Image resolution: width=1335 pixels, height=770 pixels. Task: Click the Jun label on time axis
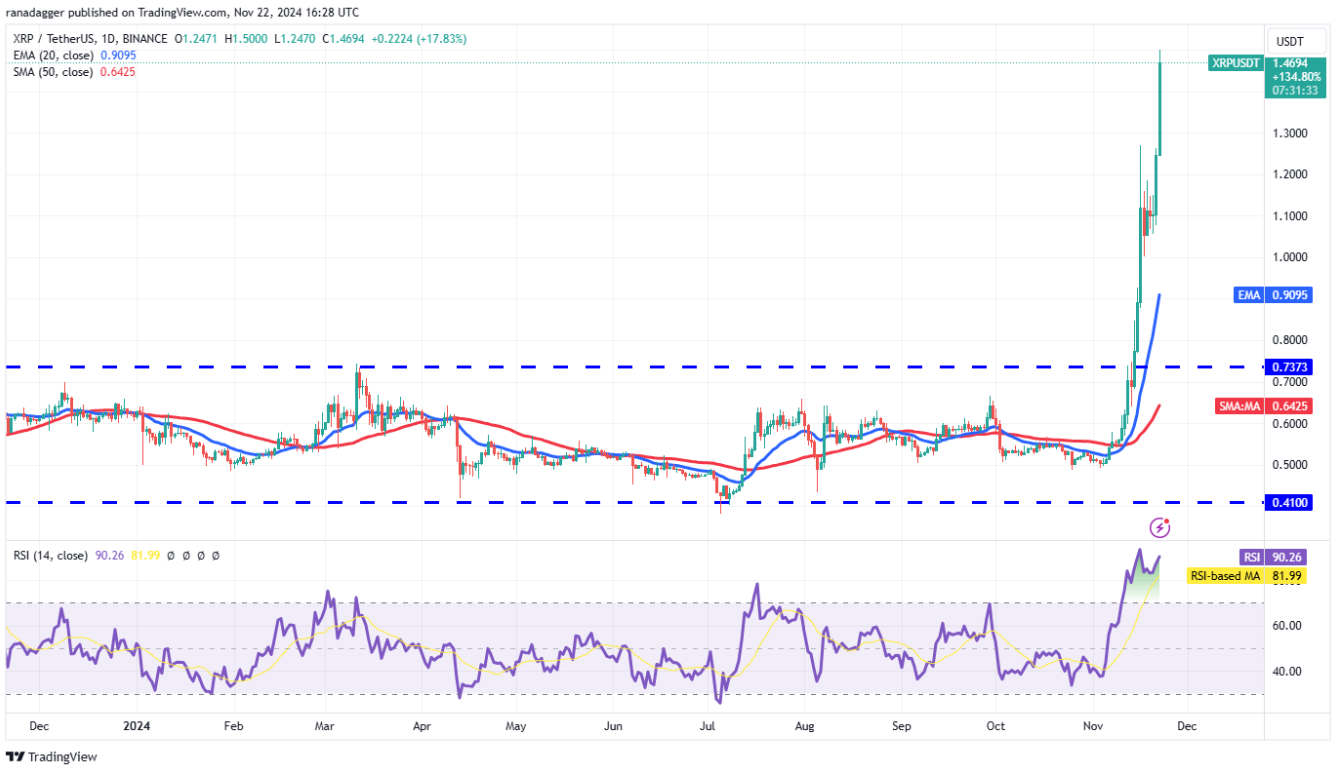[614, 725]
